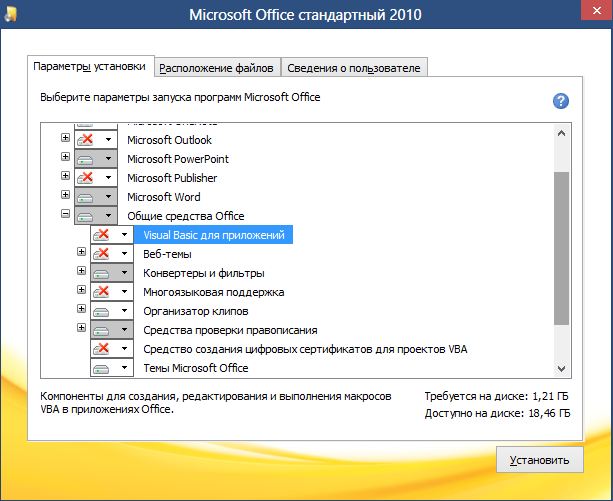Collapse the Общие средства Office node

coord(65,213)
